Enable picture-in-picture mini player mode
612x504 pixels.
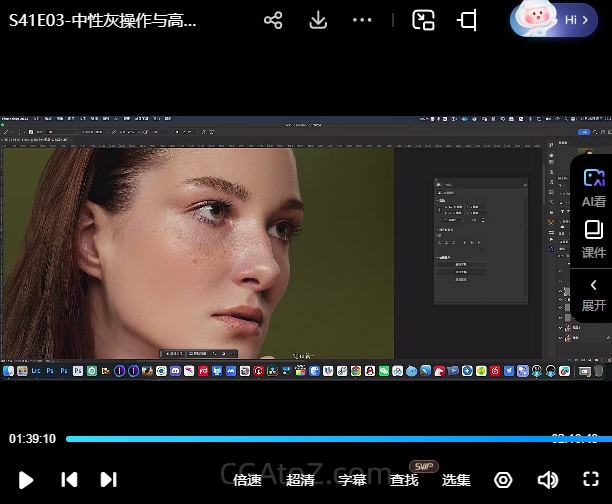pyautogui.click(x=424, y=21)
